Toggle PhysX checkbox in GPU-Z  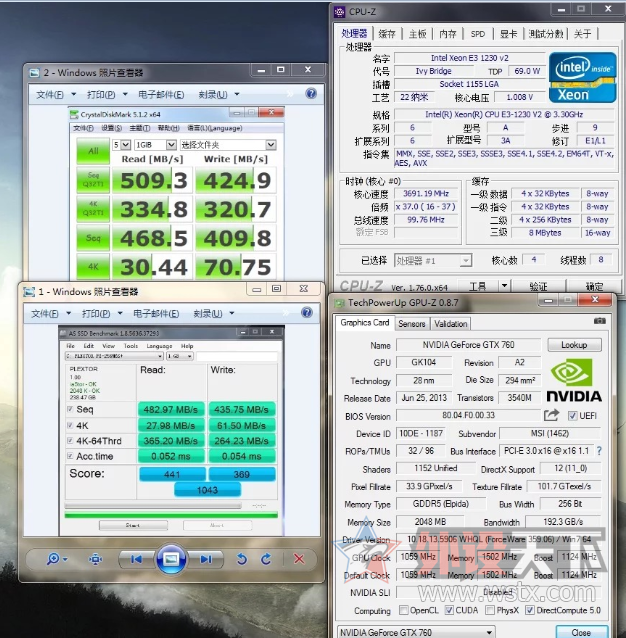tap(490, 610)
